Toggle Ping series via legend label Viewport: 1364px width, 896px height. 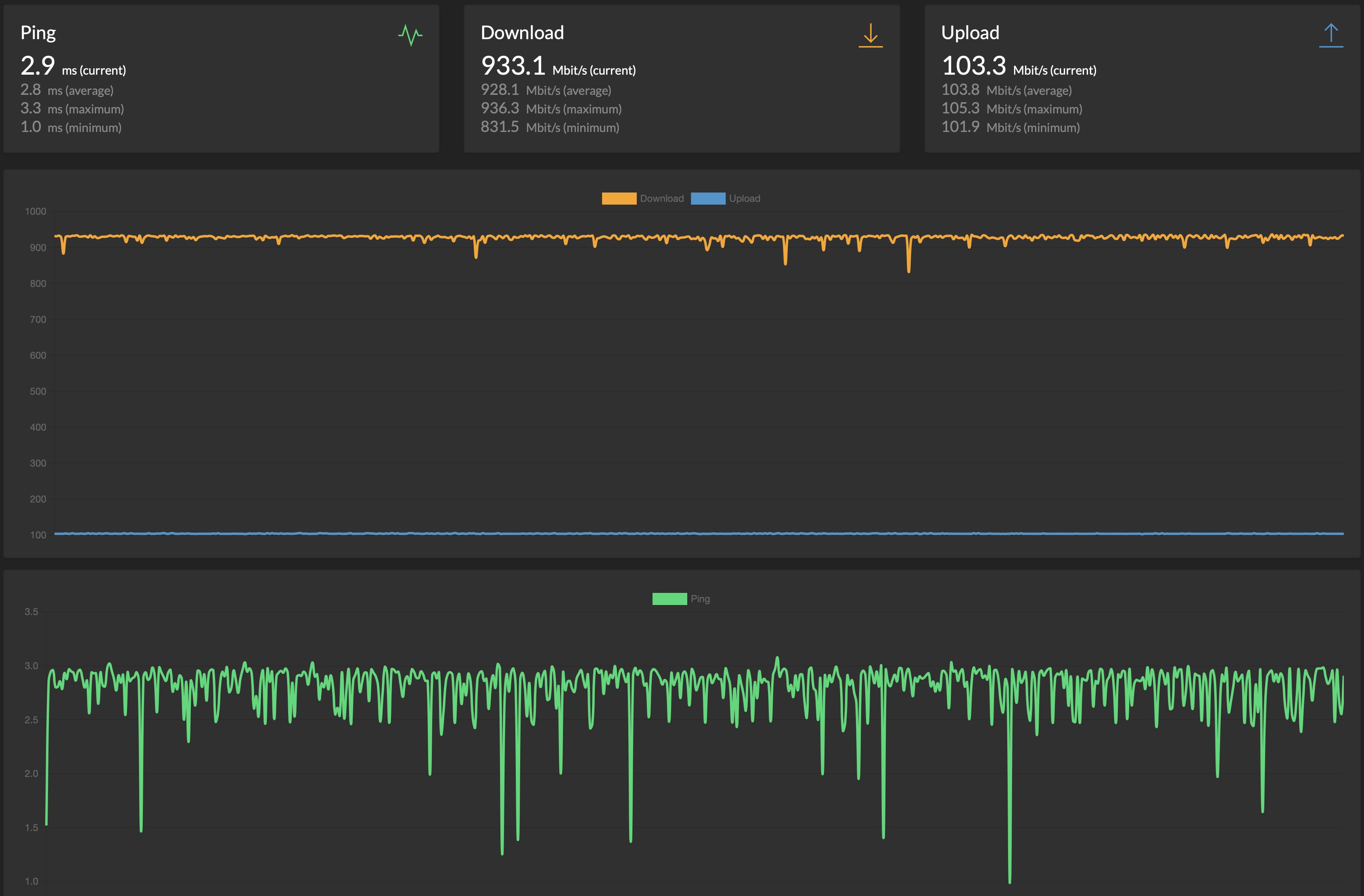pyautogui.click(x=700, y=599)
